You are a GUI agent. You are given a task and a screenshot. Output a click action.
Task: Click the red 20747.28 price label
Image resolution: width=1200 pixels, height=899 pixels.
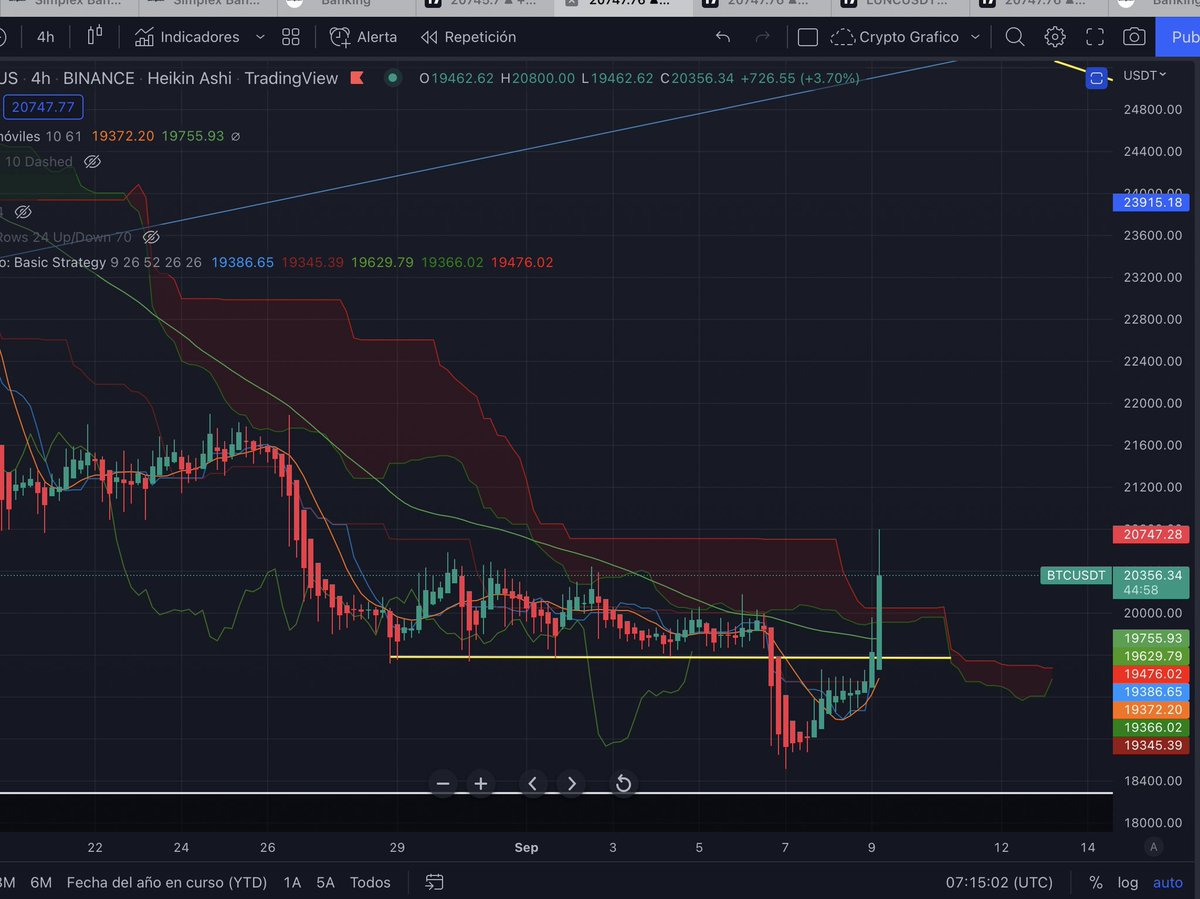click(x=1149, y=535)
